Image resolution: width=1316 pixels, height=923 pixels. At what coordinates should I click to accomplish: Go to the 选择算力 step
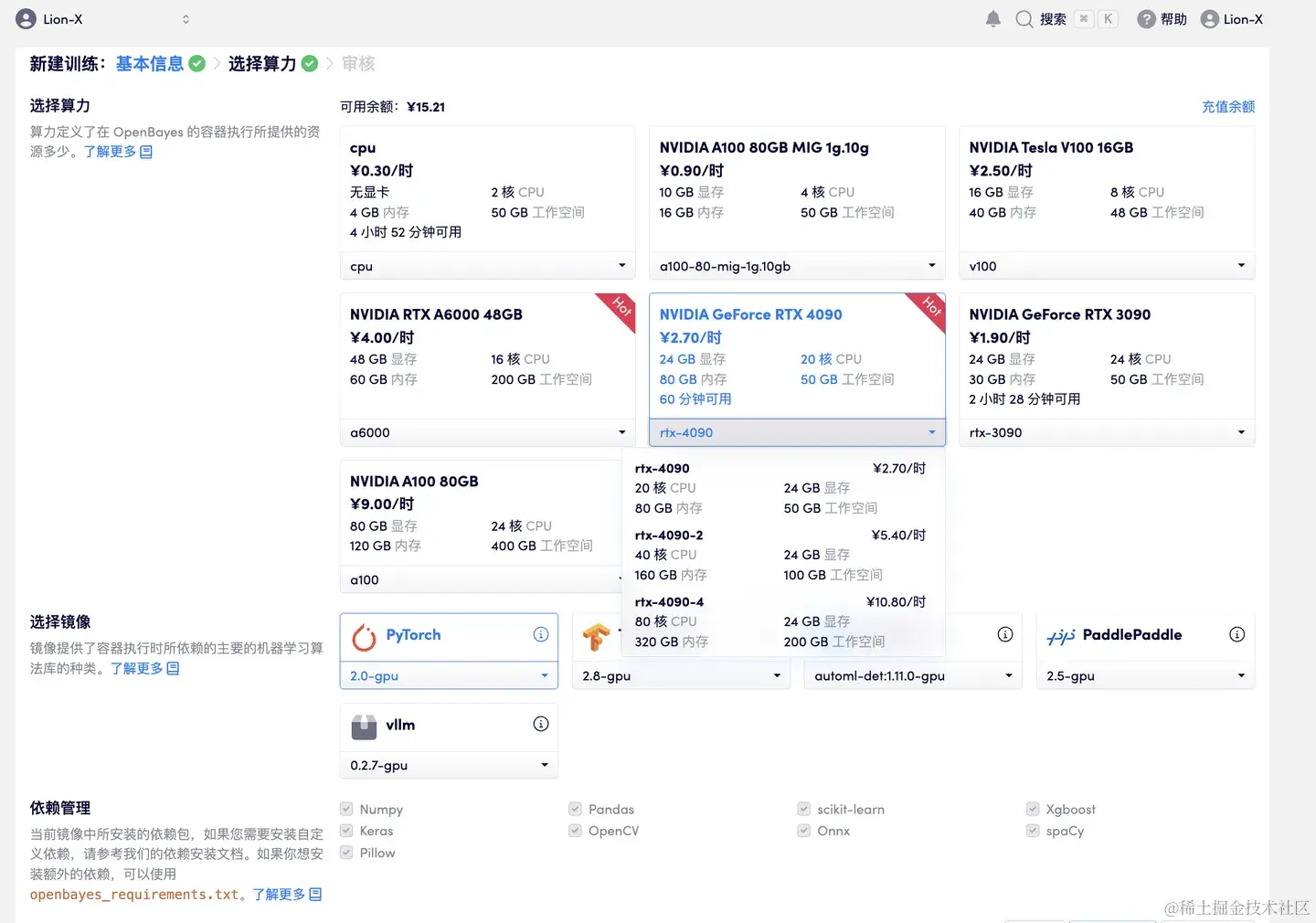262,63
